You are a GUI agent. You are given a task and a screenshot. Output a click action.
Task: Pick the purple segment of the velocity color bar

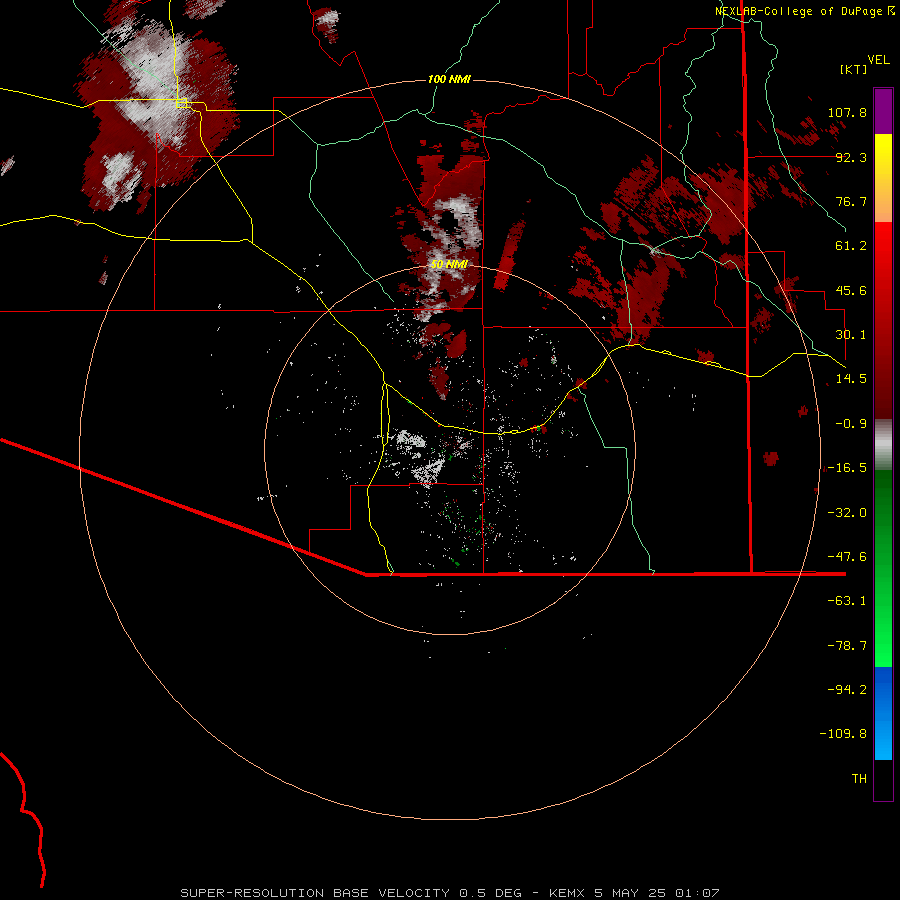click(883, 111)
